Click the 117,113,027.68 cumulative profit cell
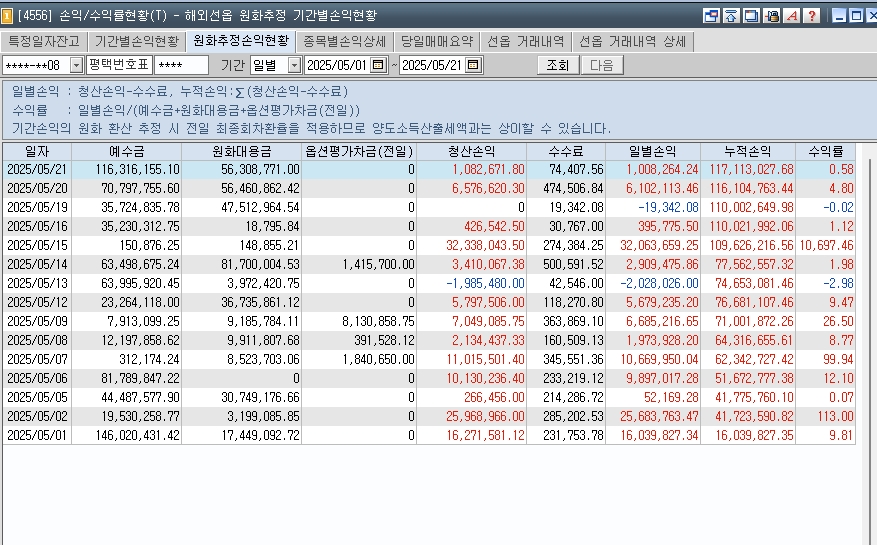This screenshot has height=545, width=877. point(748,170)
